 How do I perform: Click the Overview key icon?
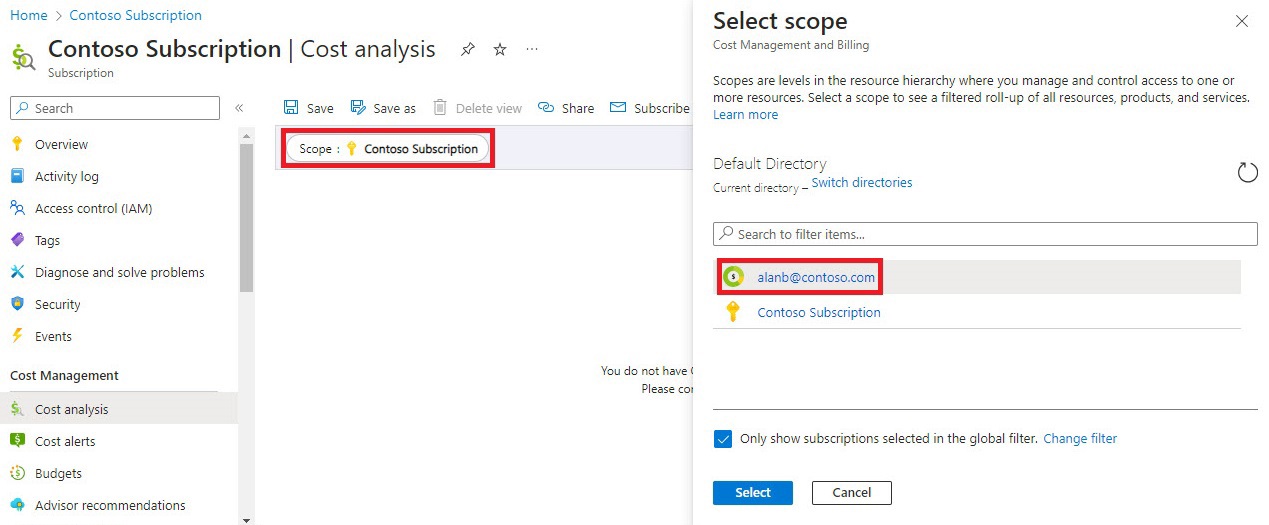click(17, 144)
